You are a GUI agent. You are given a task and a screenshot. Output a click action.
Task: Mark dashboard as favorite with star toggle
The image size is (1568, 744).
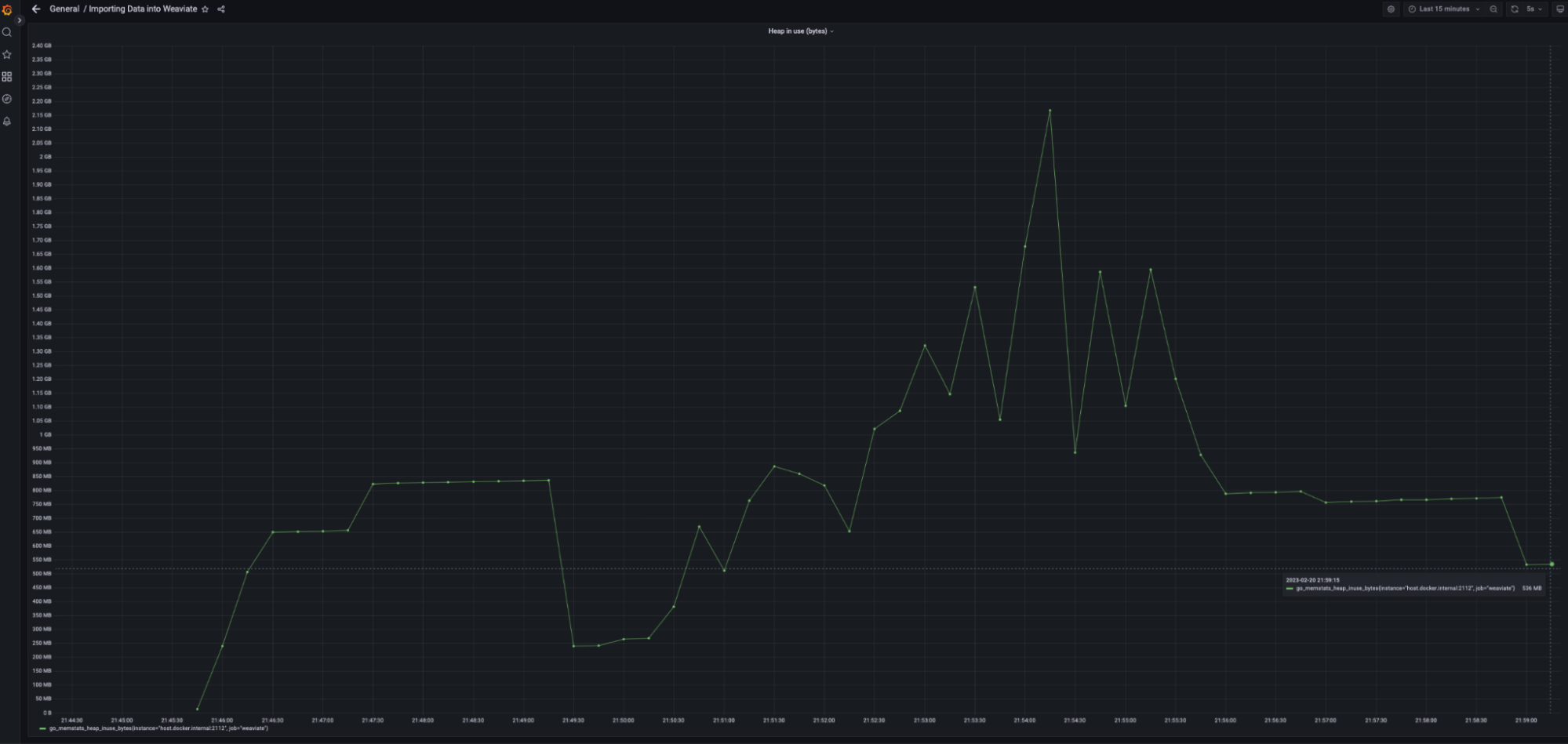[x=206, y=9]
